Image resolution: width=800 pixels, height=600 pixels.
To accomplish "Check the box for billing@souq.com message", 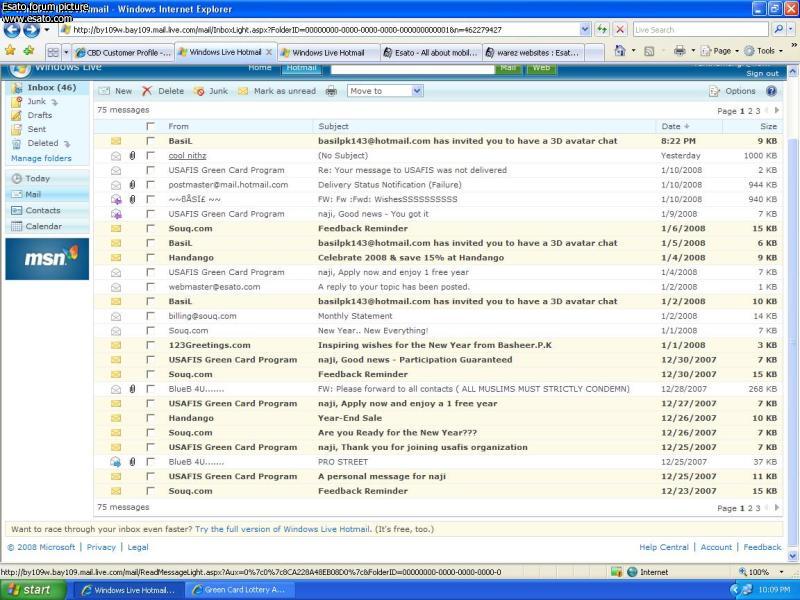I will click(x=151, y=316).
